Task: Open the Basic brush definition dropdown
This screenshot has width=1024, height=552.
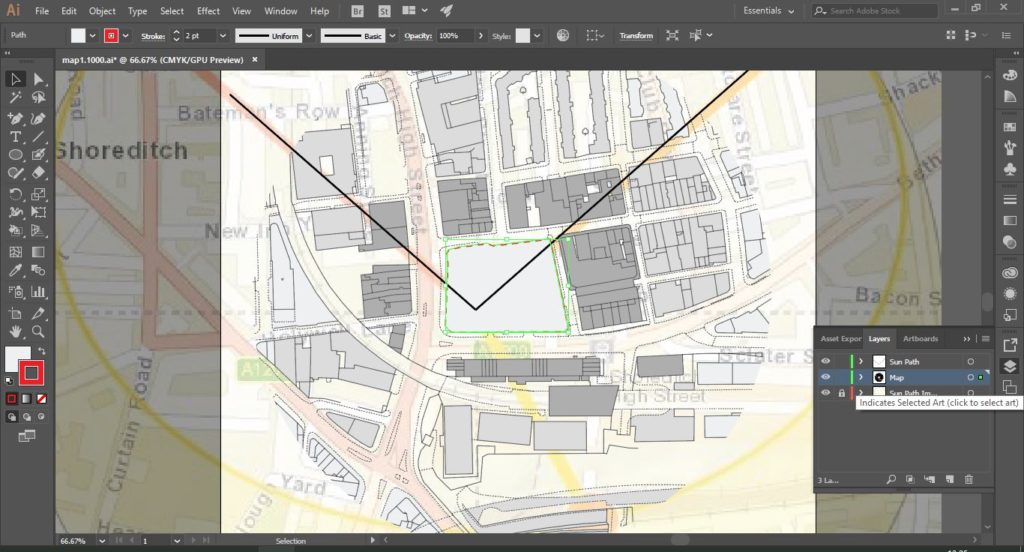Action: (x=392, y=36)
